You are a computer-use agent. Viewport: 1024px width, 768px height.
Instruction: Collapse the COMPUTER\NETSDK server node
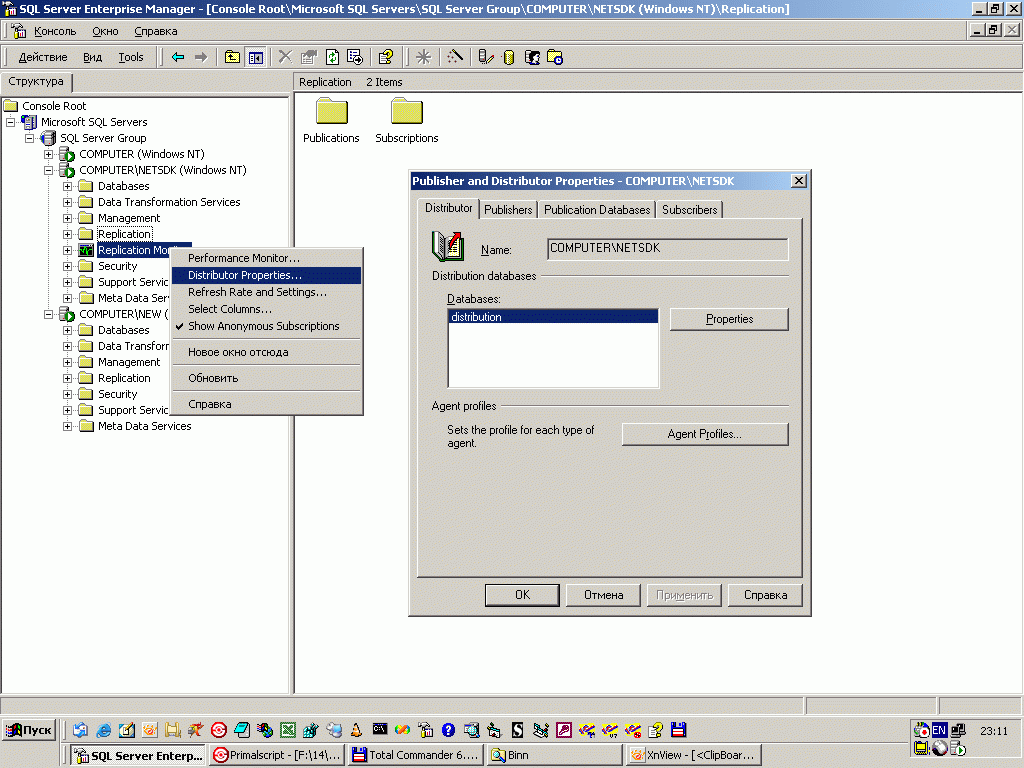click(x=48, y=170)
